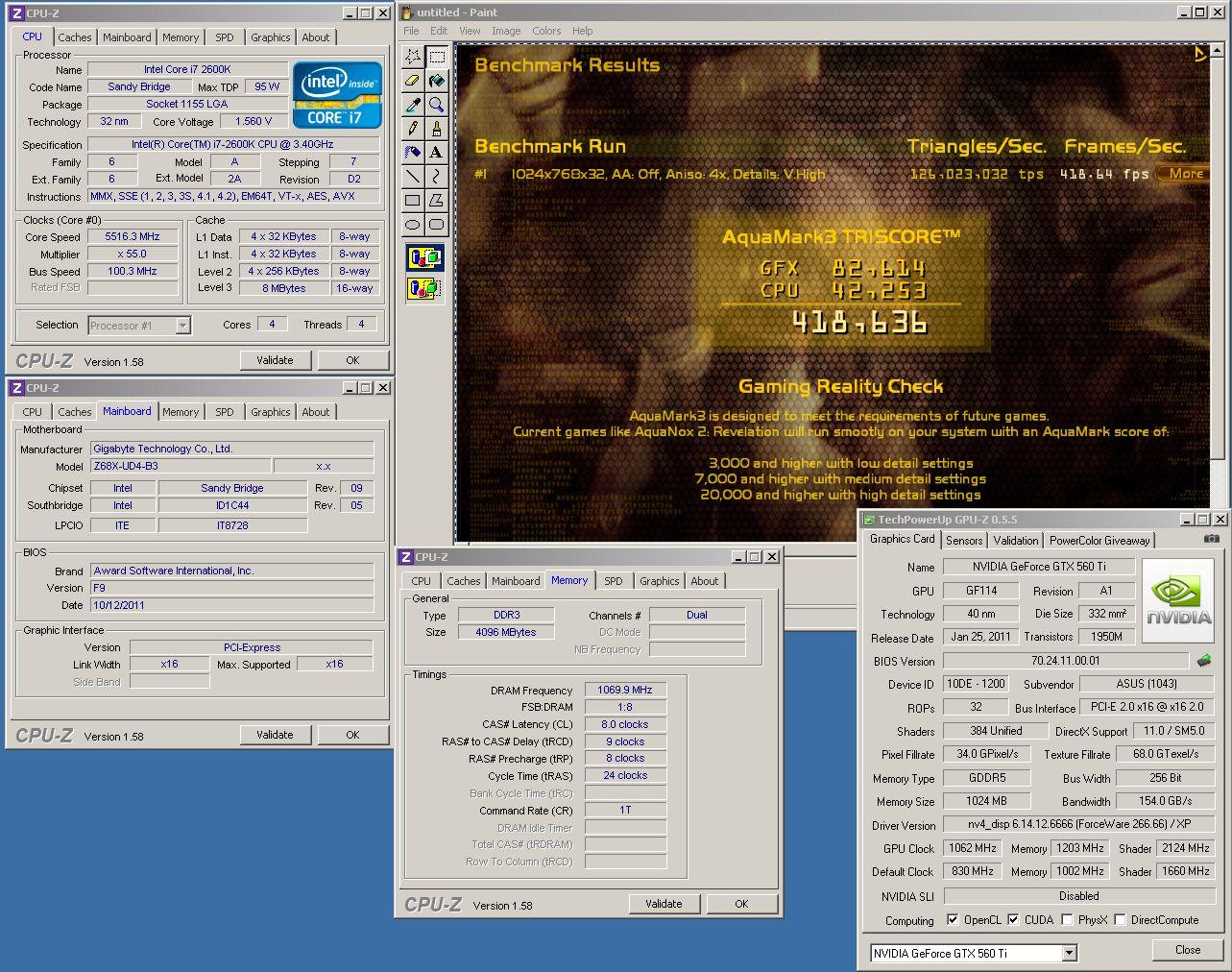Viewport: 1232px width, 972px height.
Task: Pick the Text tool in Paint
Action: click(x=437, y=153)
